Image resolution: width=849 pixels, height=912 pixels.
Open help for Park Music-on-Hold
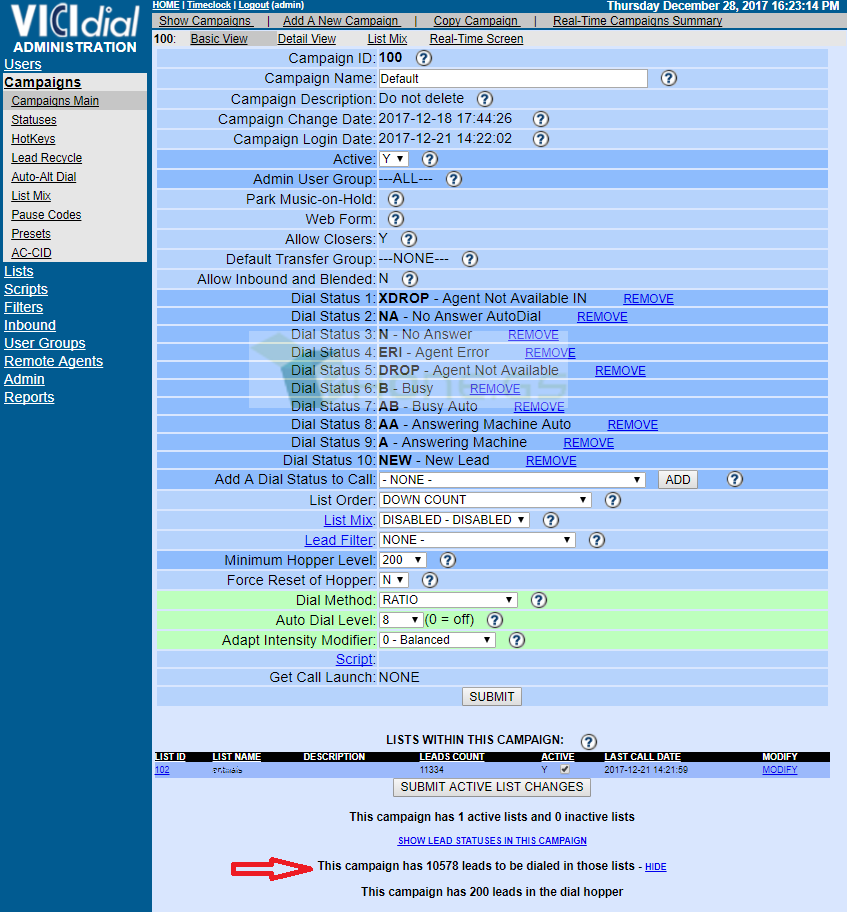(x=395, y=199)
